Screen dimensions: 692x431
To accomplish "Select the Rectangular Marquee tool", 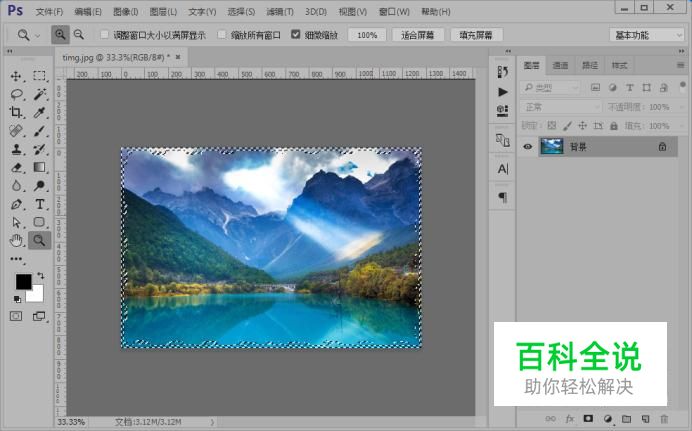I will (x=39, y=76).
